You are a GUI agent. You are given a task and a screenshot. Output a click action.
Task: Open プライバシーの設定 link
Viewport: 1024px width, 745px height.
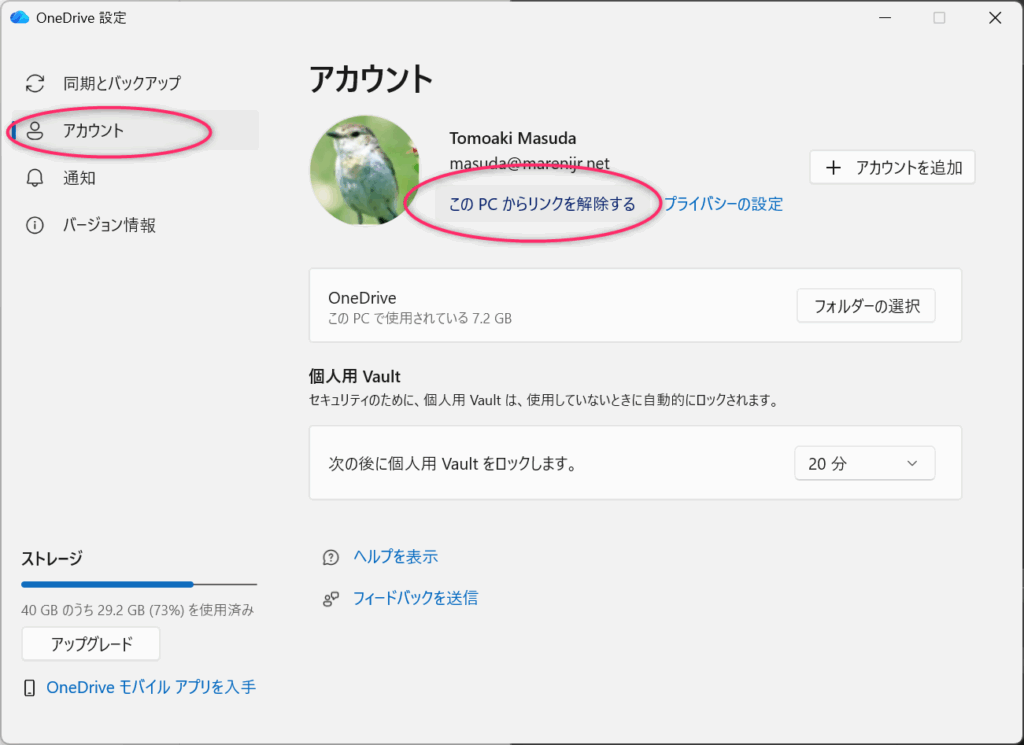click(x=723, y=204)
